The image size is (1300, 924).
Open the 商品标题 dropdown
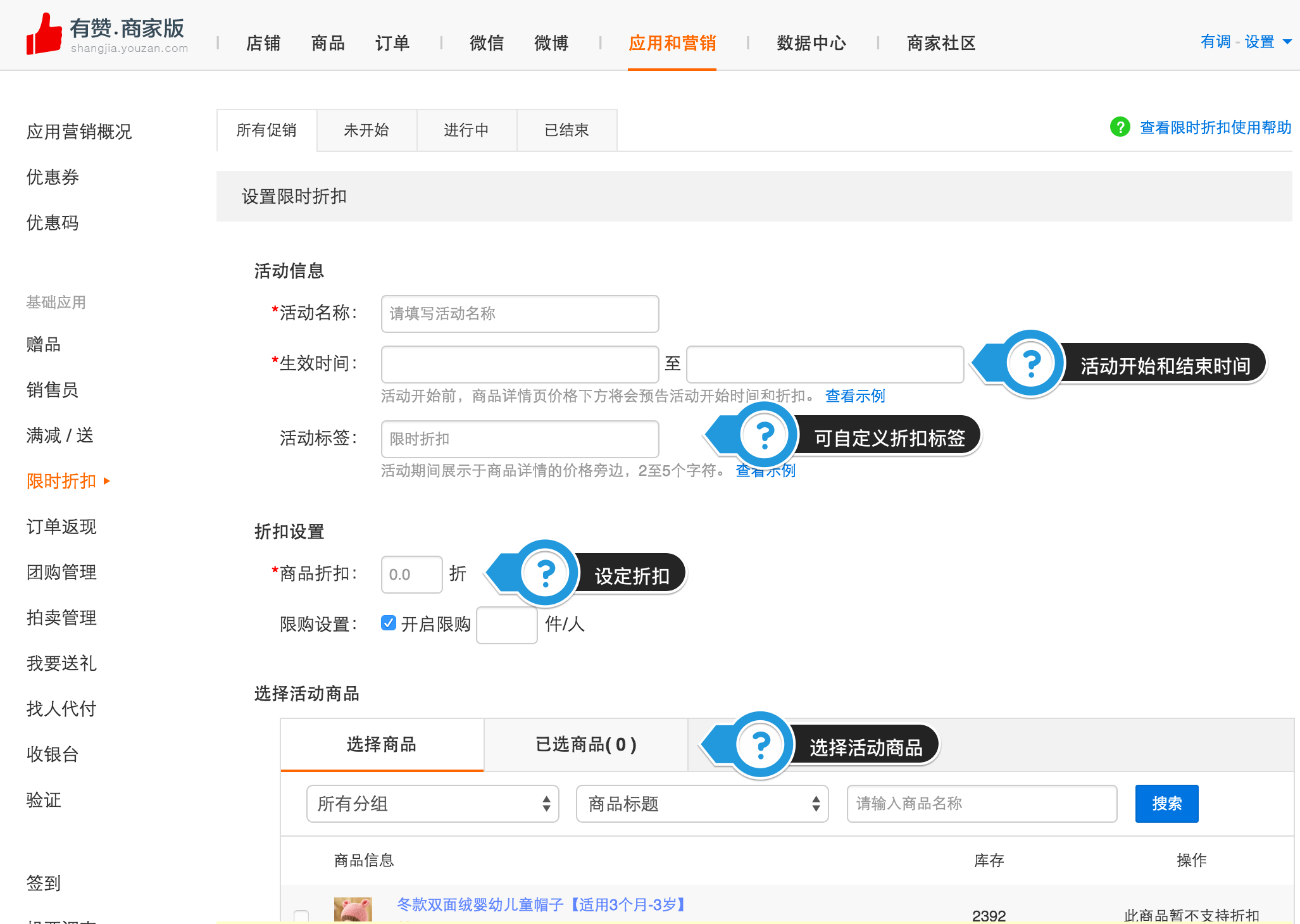(x=701, y=804)
